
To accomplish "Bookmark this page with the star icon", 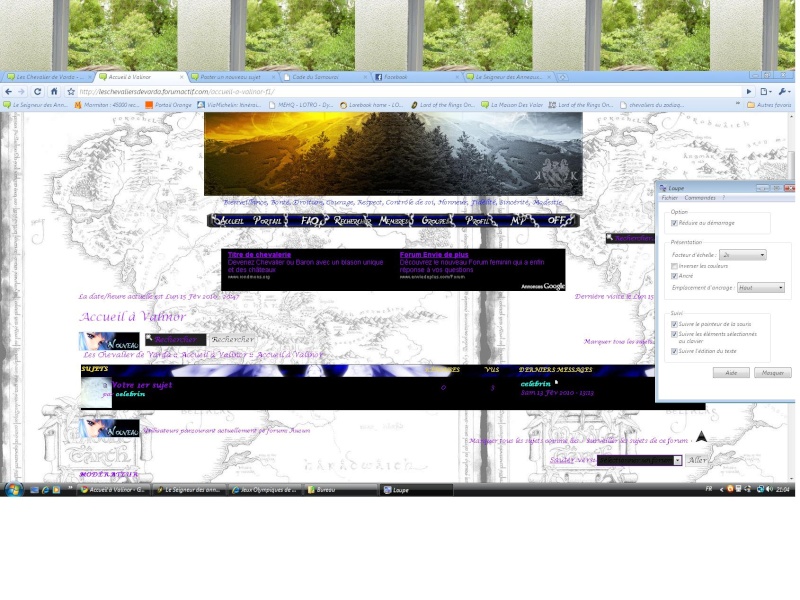I will [71, 92].
